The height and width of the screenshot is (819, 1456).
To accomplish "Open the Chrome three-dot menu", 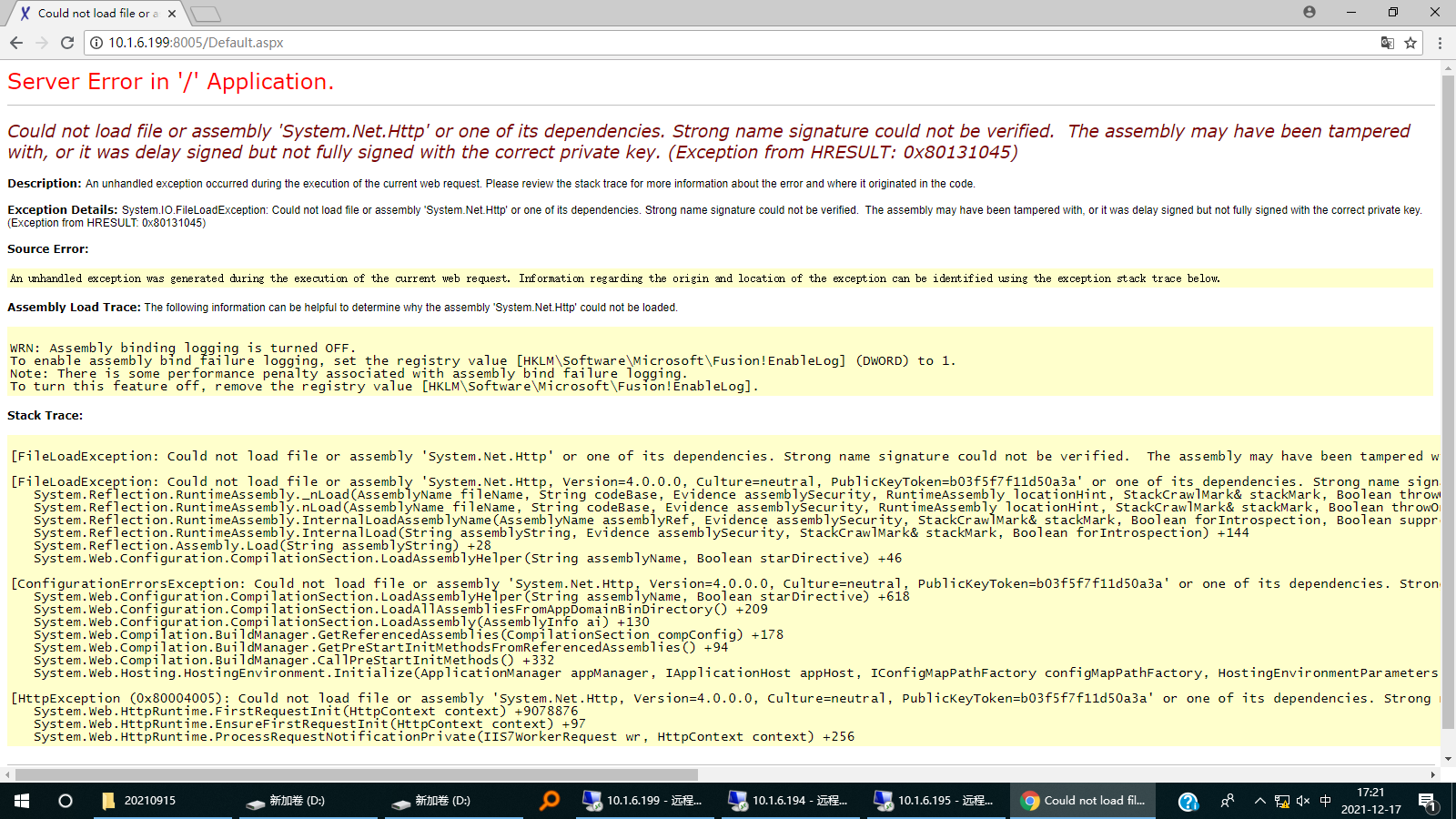I will pos(1440,43).
